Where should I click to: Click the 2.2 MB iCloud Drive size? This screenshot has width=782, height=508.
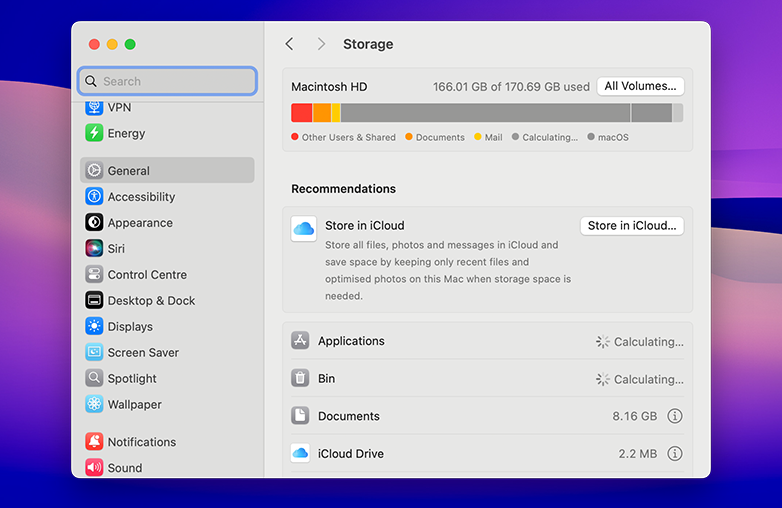tap(637, 454)
